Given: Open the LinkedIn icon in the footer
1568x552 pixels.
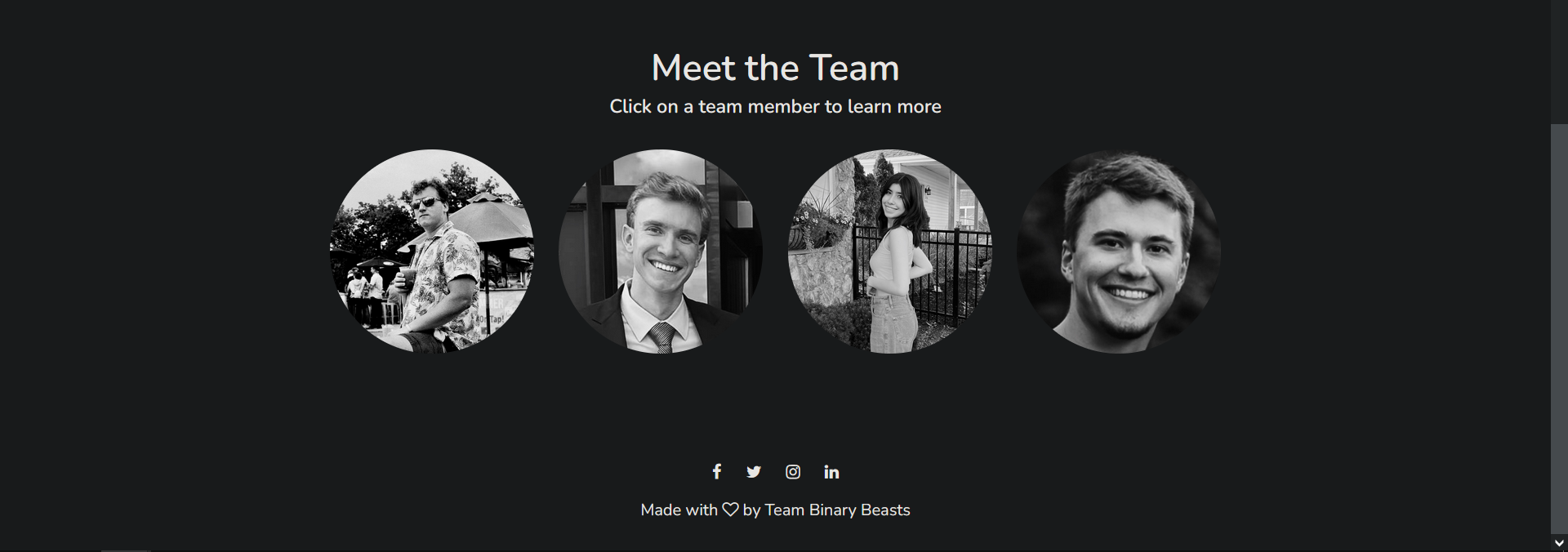Looking at the screenshot, I should point(831,472).
